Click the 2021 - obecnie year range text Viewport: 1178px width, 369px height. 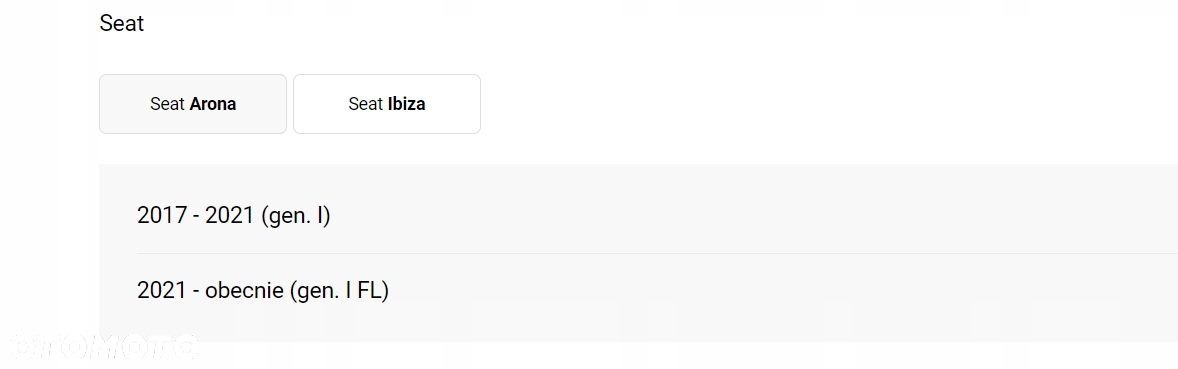[x=210, y=290]
